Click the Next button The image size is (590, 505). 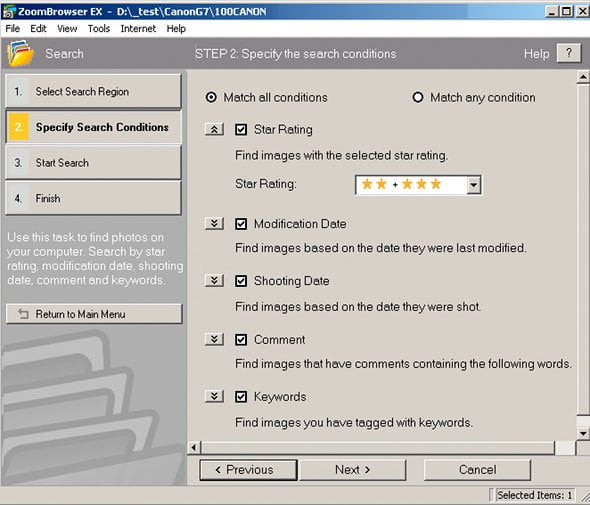(x=353, y=470)
